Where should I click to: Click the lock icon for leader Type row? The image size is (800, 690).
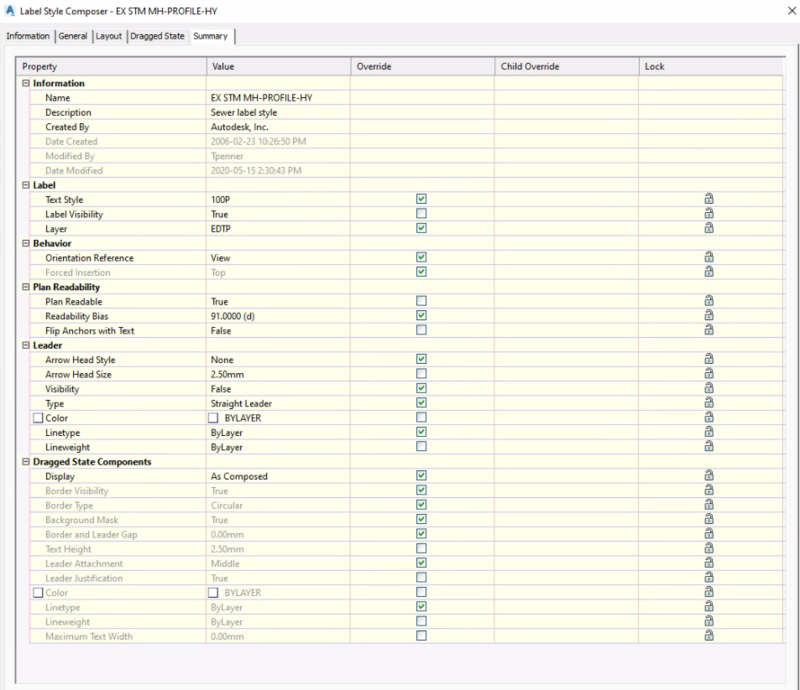pos(708,403)
